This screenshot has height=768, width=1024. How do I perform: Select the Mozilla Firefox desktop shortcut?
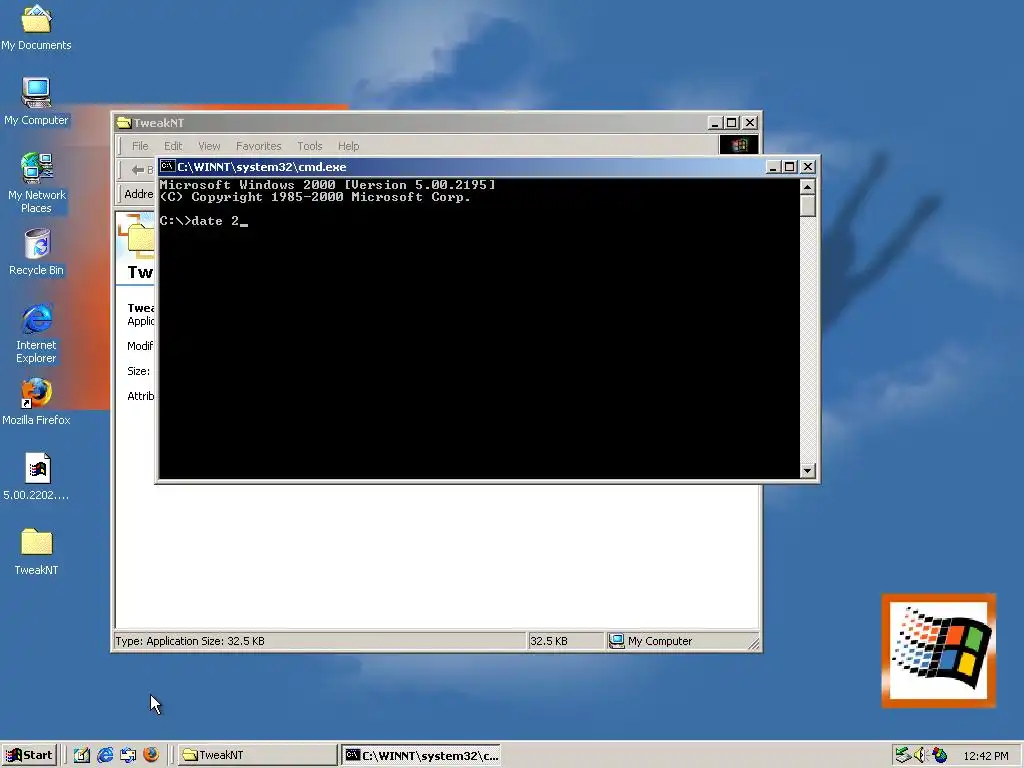click(36, 403)
